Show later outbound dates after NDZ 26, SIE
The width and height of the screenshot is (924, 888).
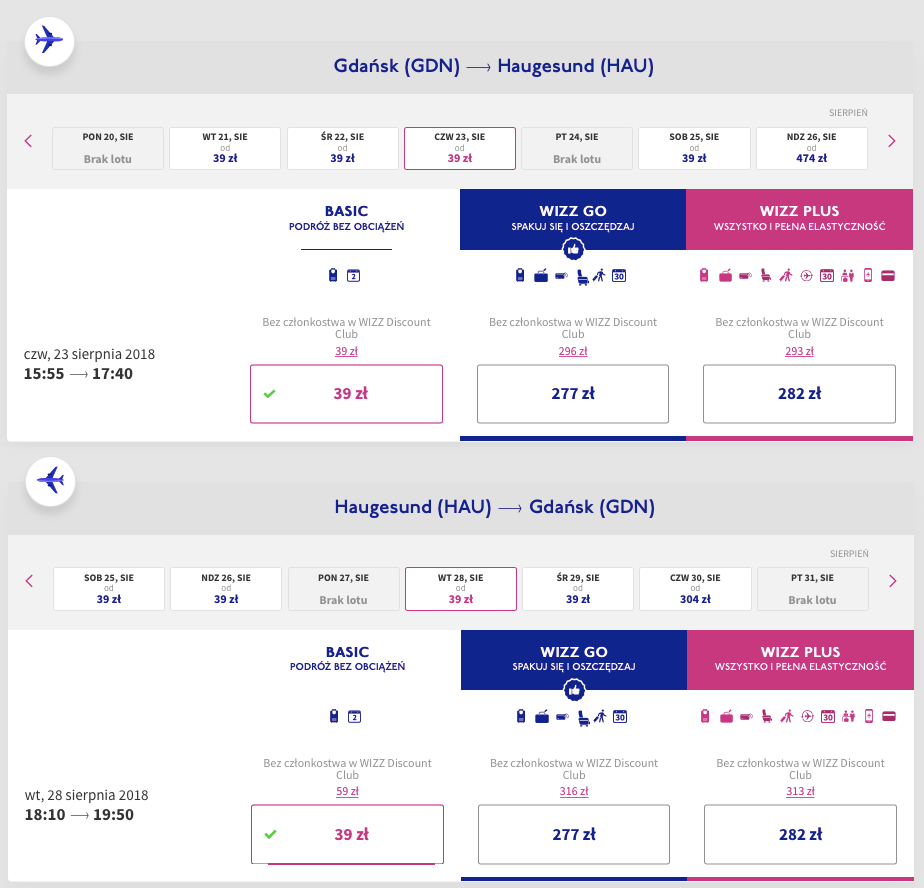coord(892,141)
